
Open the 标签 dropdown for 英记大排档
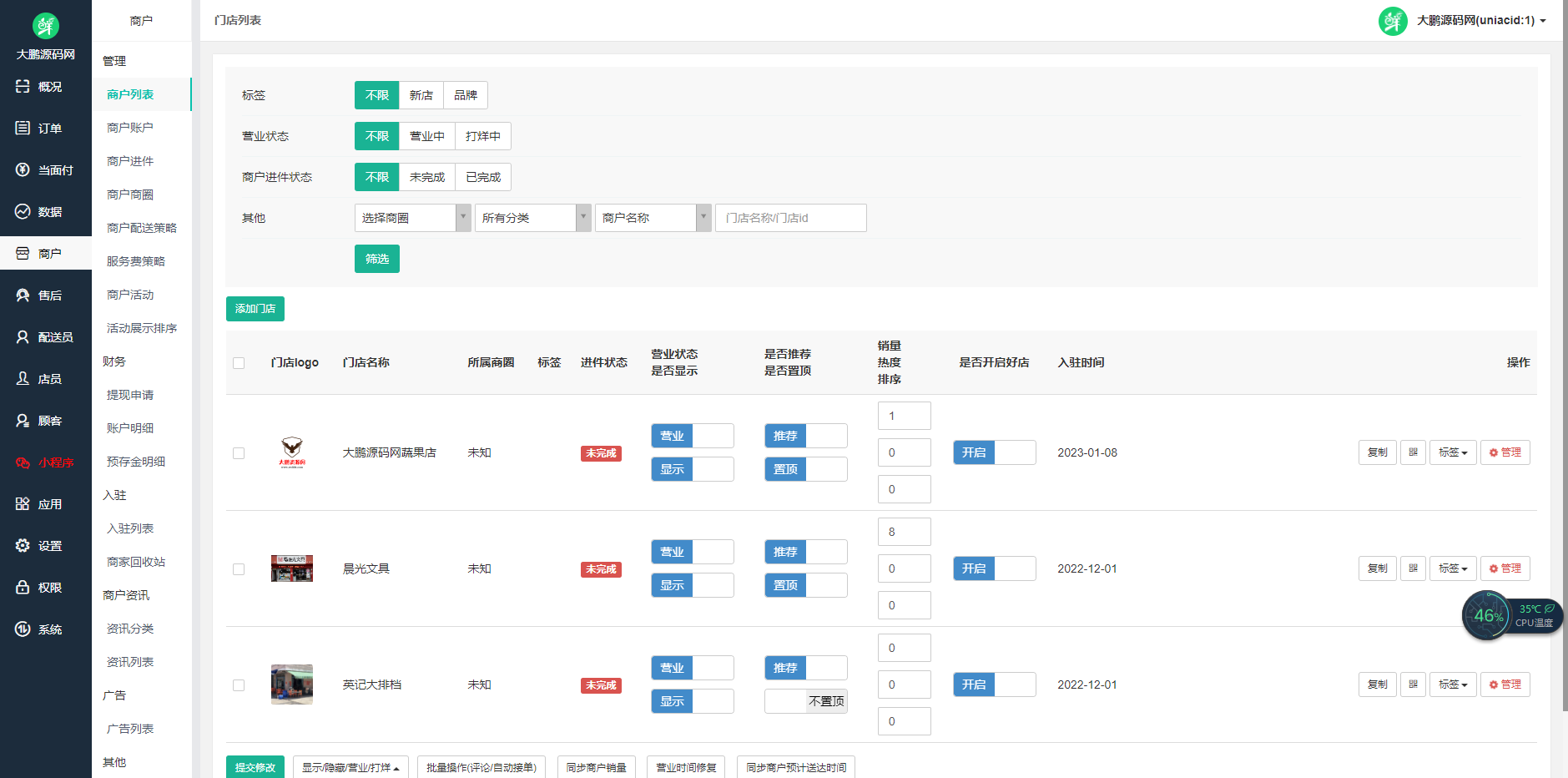coord(1453,684)
